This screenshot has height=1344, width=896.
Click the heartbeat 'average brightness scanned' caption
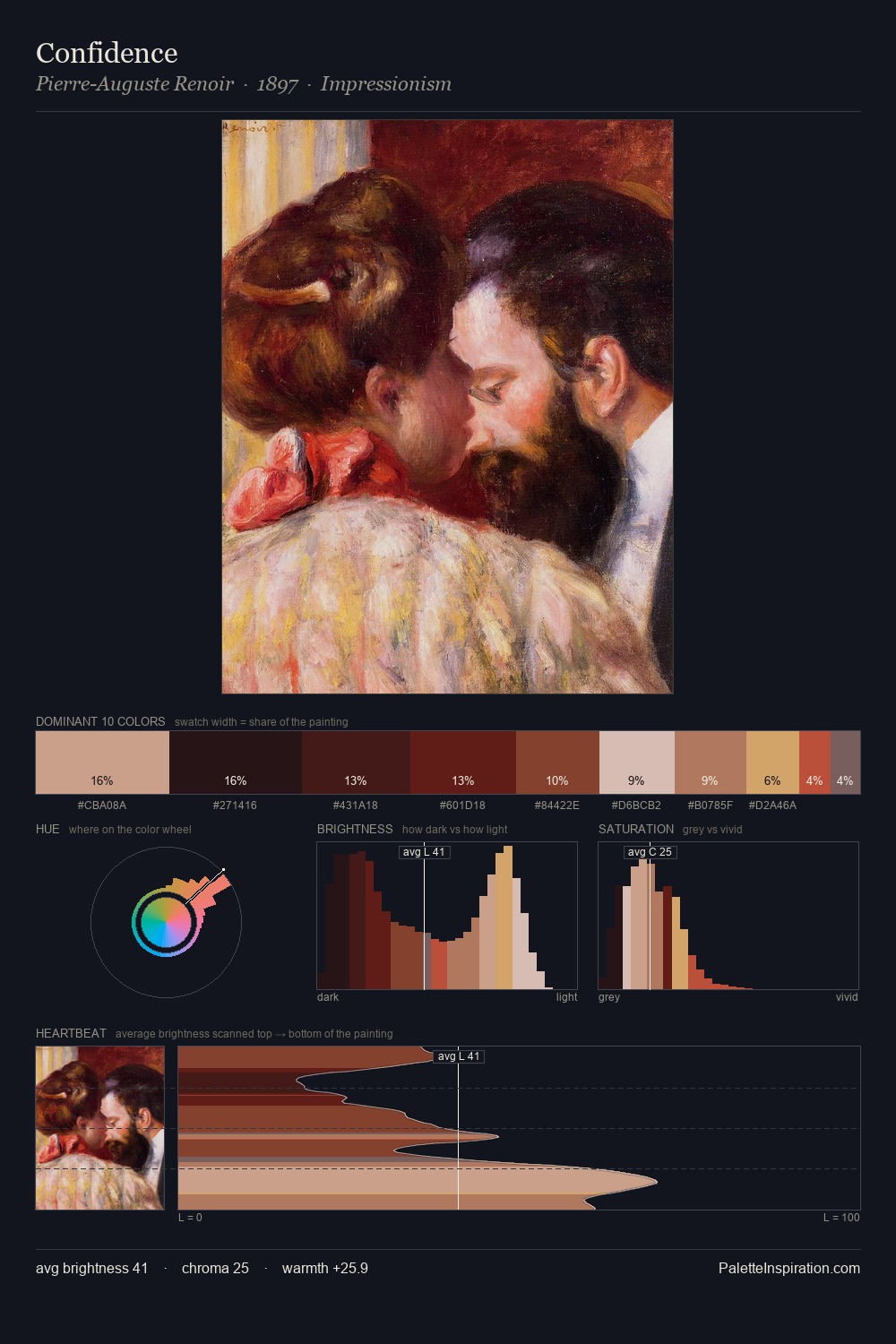pyautogui.click(x=254, y=1034)
